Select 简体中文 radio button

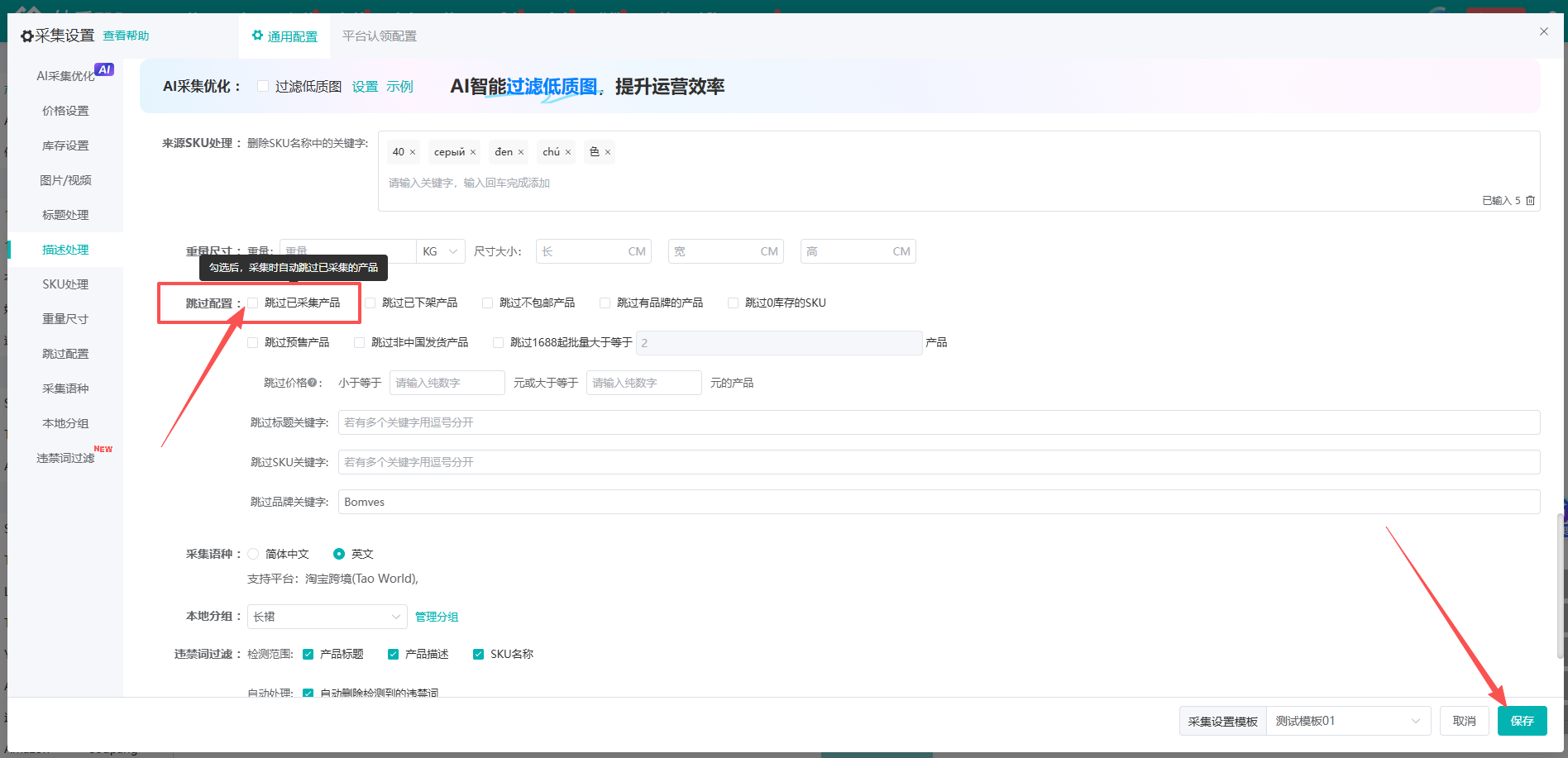[253, 554]
